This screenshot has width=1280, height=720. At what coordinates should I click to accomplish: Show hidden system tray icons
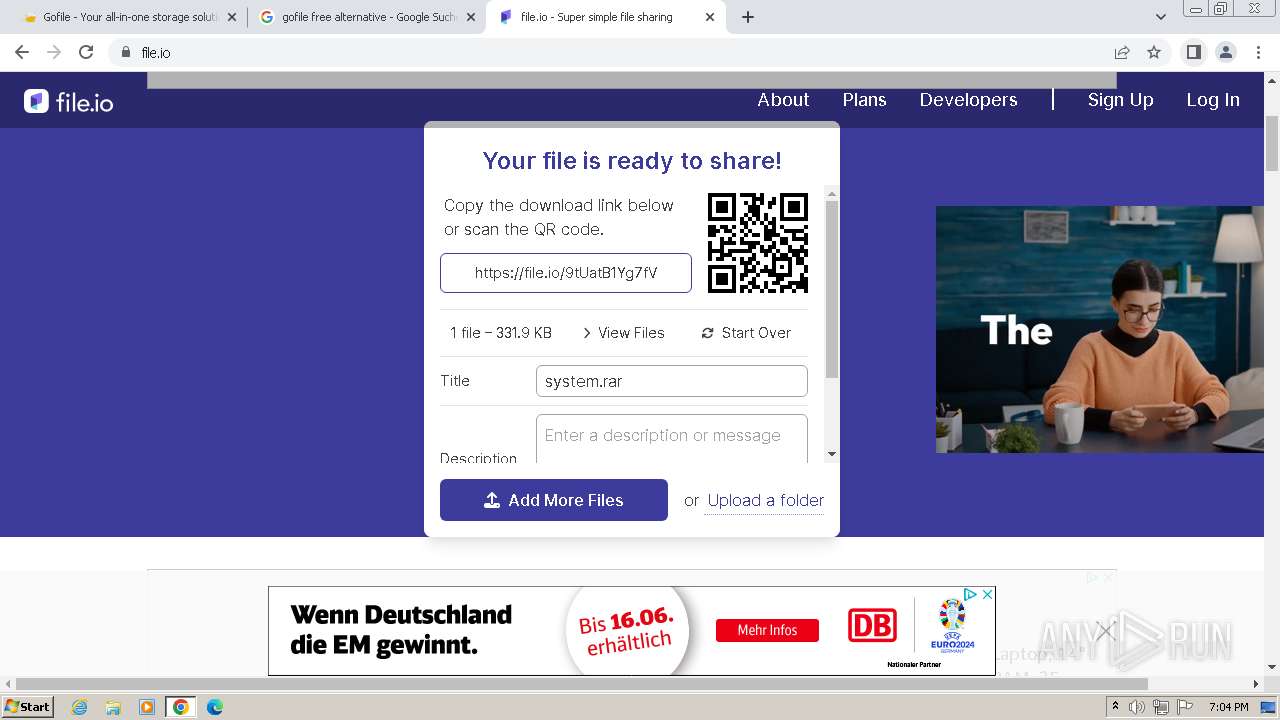[1115, 707]
